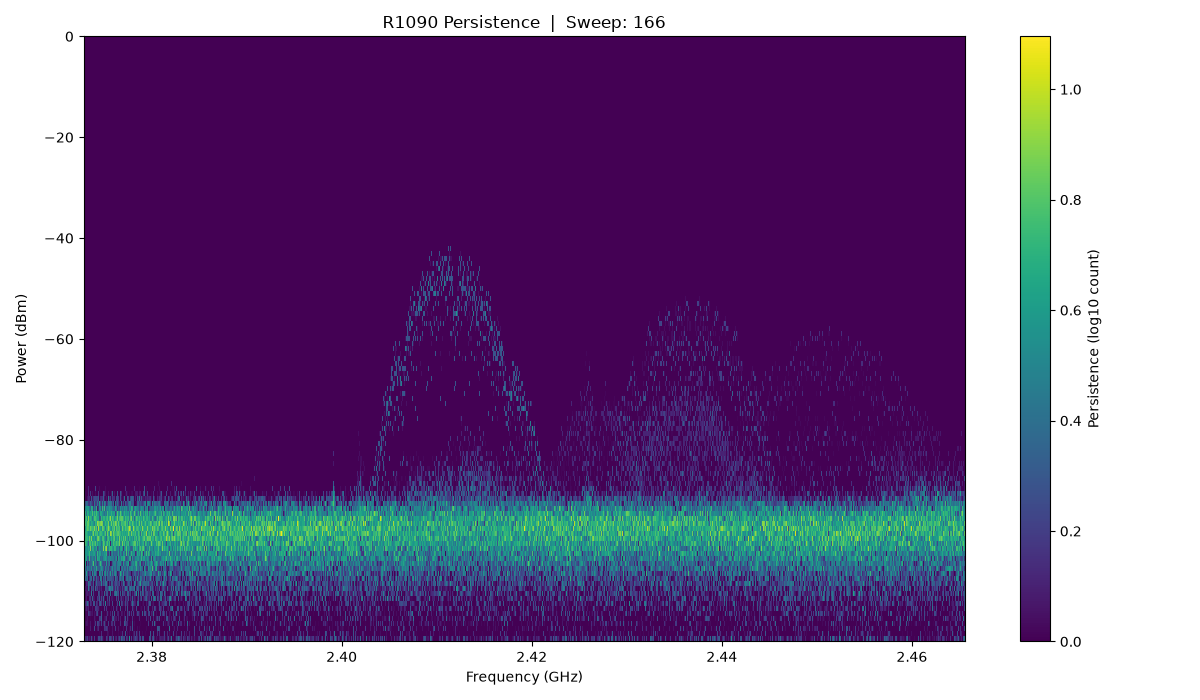Click the −20 power tick label

pyautogui.click(x=57, y=138)
